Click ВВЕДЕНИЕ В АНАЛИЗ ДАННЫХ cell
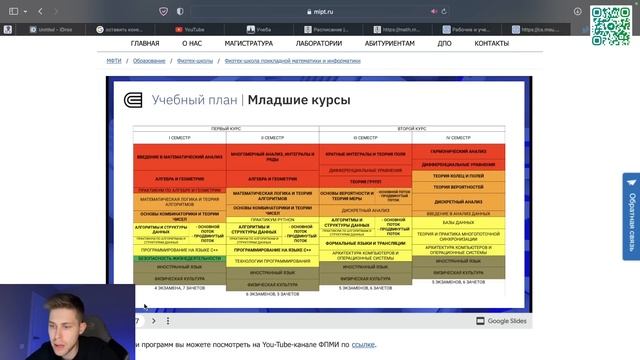Screen dimensions: 640x360 pos(458,213)
